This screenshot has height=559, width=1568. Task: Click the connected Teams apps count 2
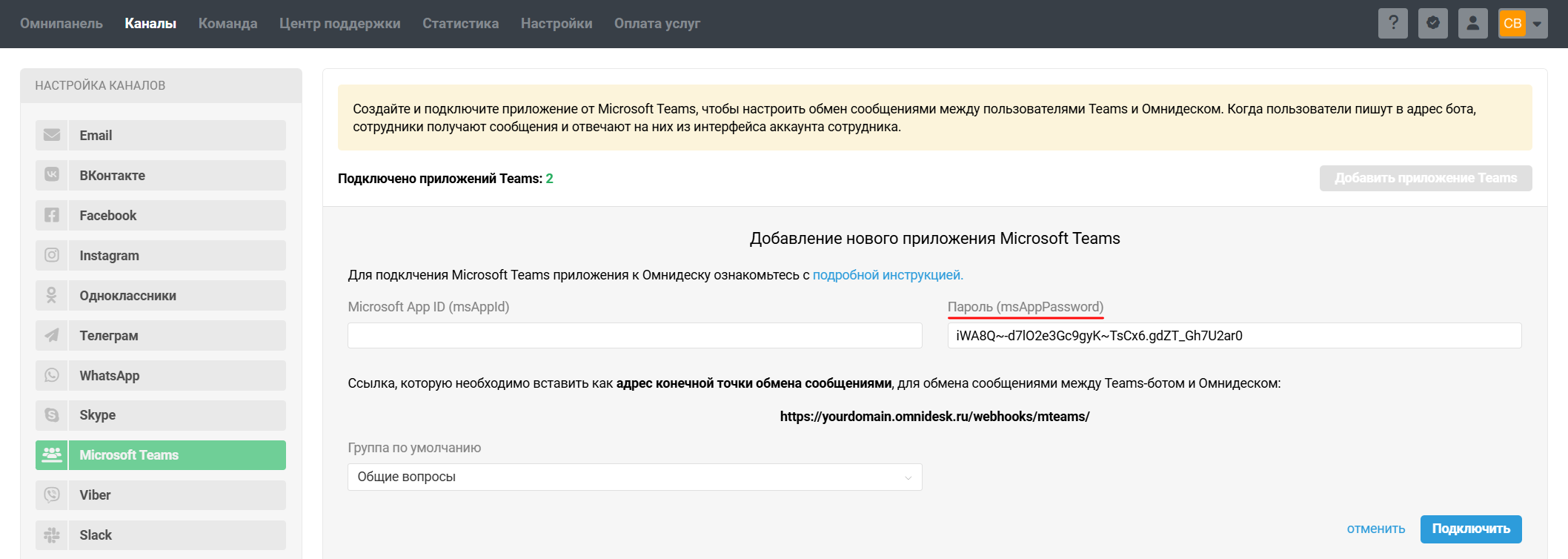click(x=550, y=179)
